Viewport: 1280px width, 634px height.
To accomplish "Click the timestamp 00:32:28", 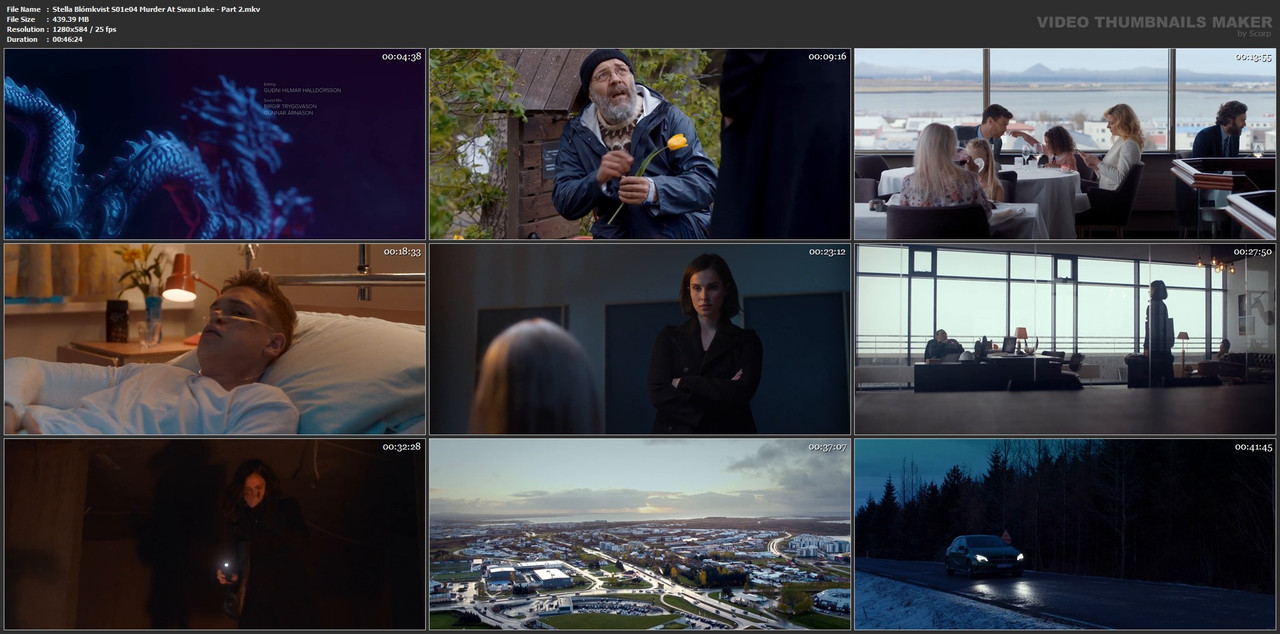I will click(x=401, y=447).
